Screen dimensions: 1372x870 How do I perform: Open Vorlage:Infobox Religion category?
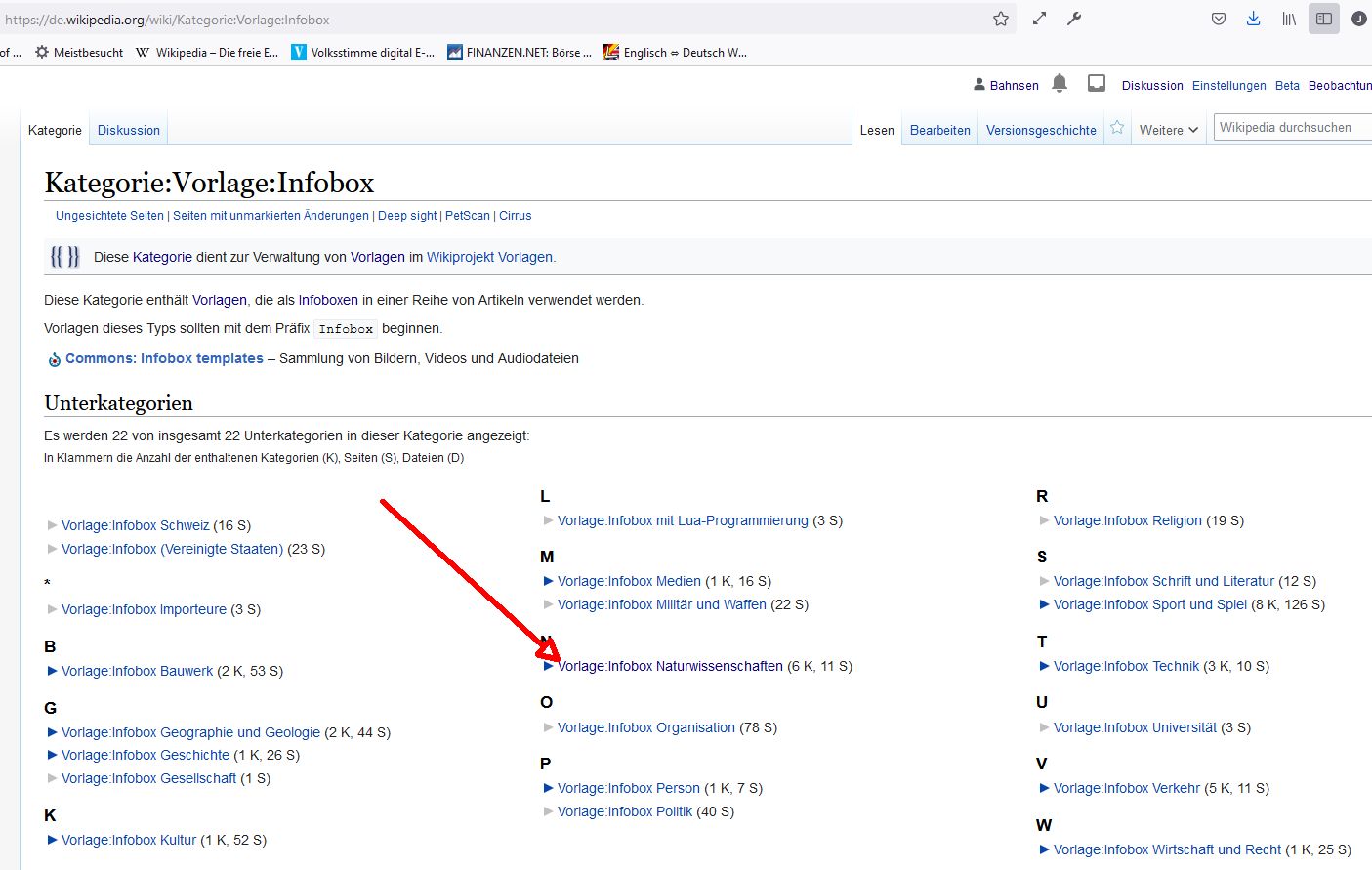point(1128,520)
